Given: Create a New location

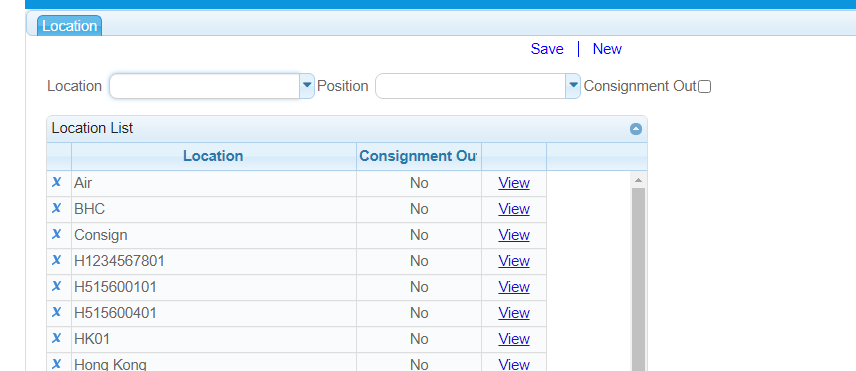Looking at the screenshot, I should coord(607,49).
